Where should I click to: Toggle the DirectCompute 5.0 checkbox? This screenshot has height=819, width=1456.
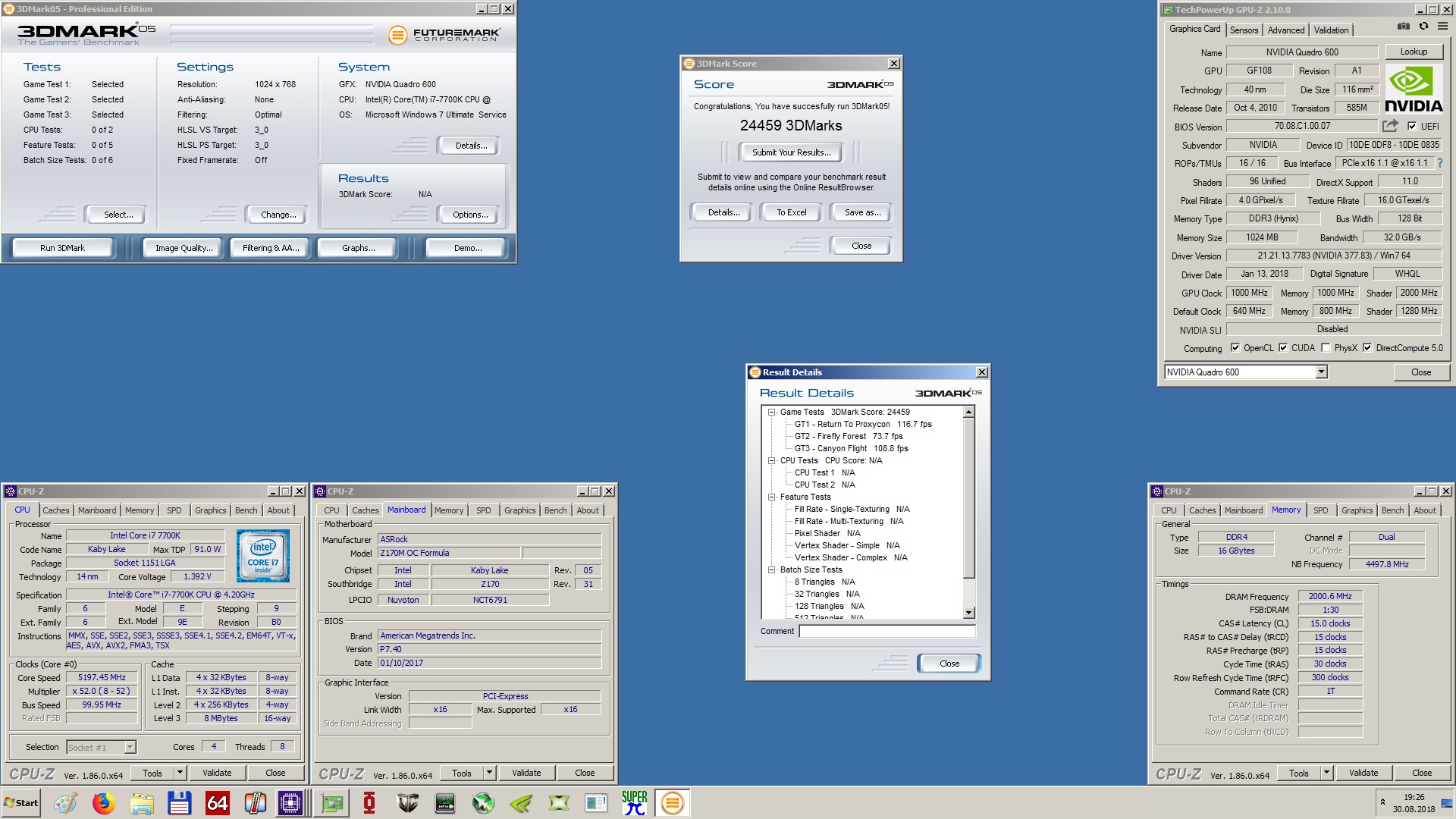[1367, 348]
